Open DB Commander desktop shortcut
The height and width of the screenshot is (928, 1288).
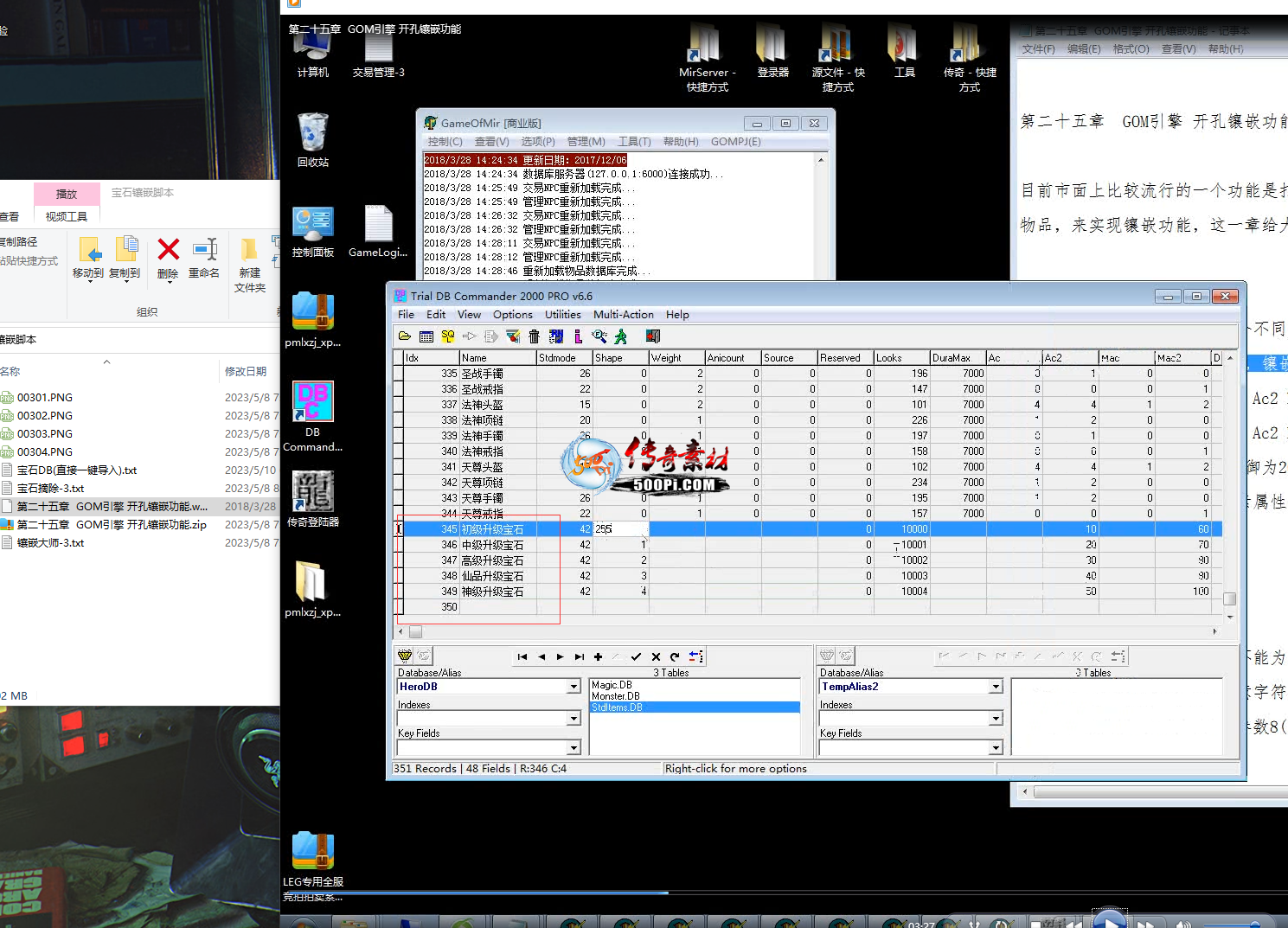coord(313,416)
